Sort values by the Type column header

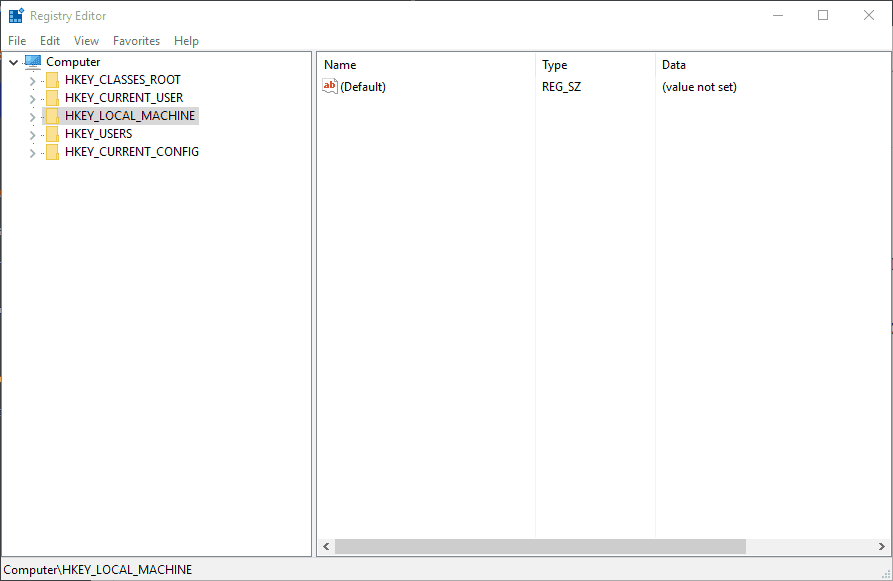pyautogui.click(x=595, y=65)
